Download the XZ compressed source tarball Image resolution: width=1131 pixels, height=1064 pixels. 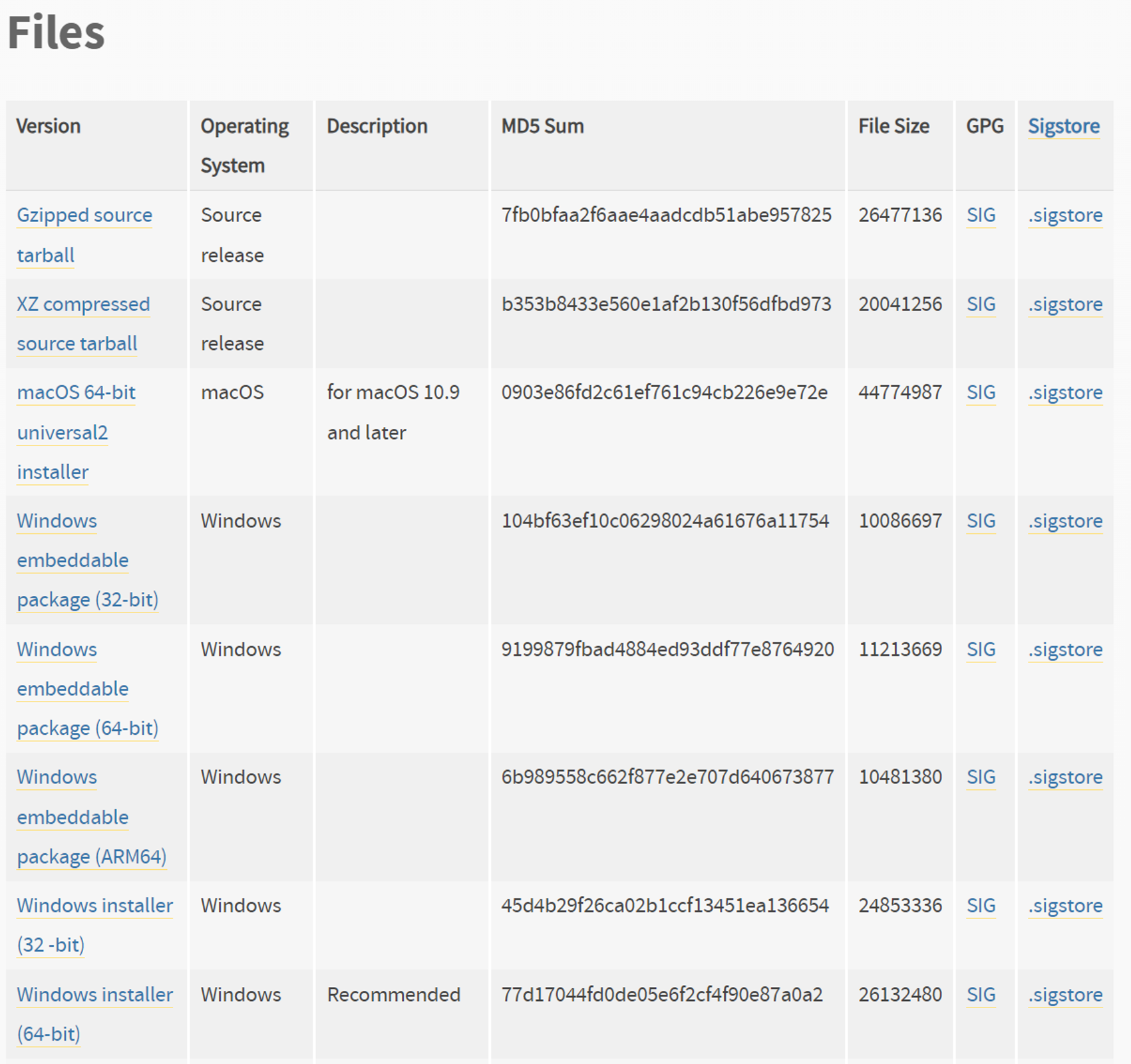[83, 324]
